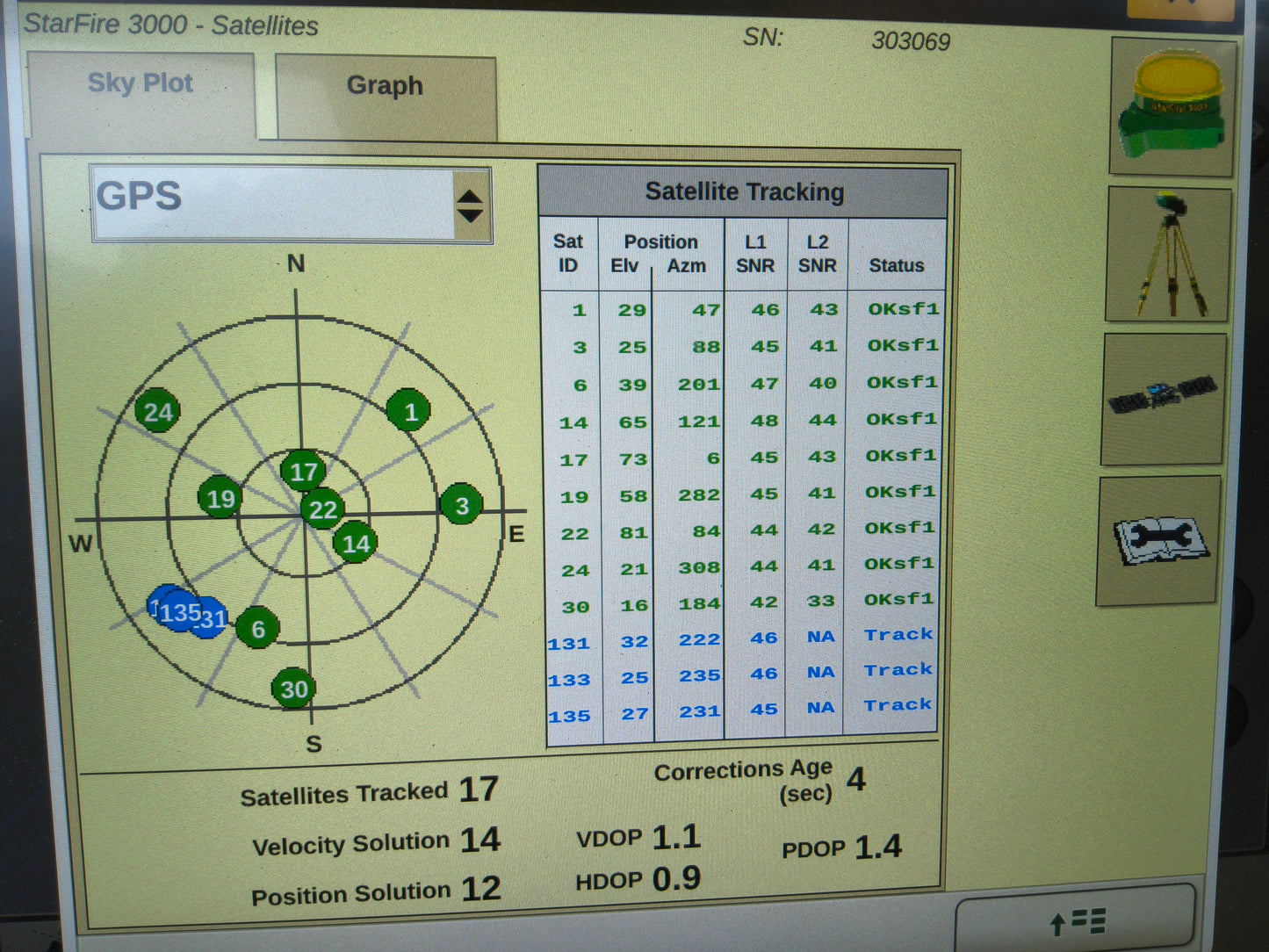Open the GPS constellation dropdown
Image resolution: width=1269 pixels, height=952 pixels.
[x=291, y=204]
